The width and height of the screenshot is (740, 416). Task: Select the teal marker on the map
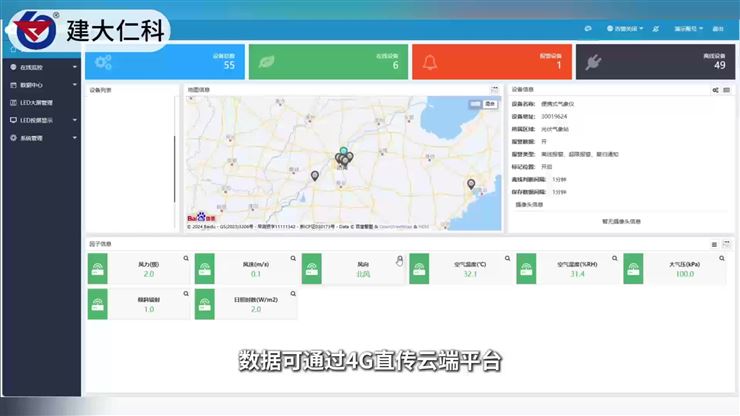344,151
